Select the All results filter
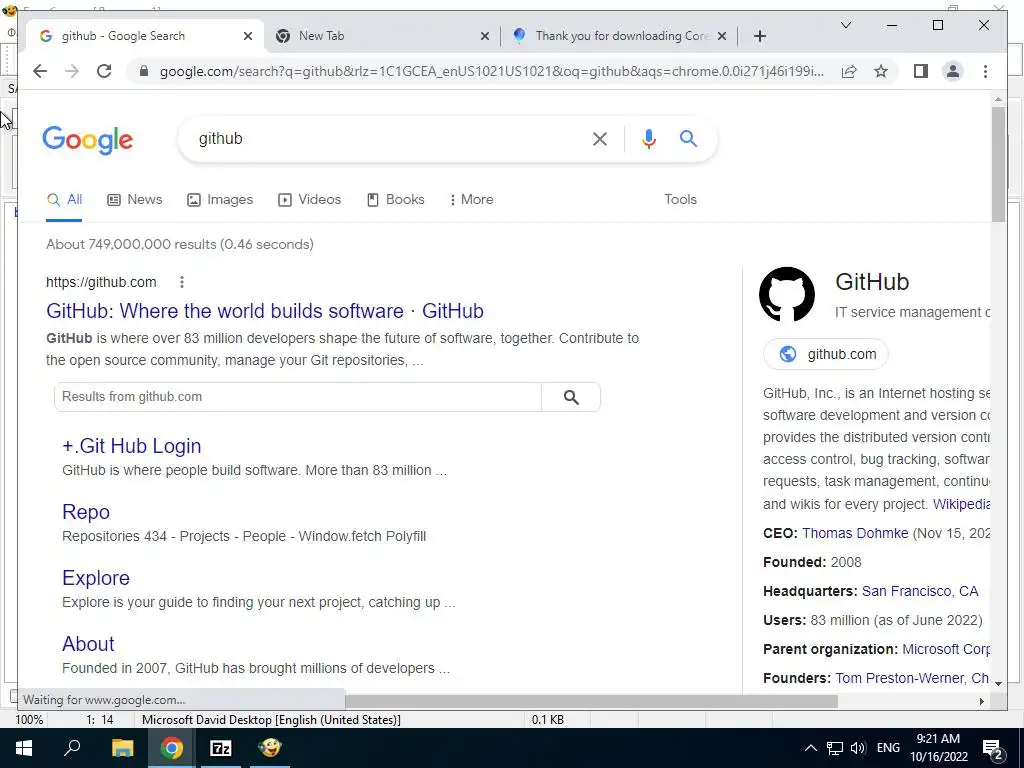Image resolution: width=1024 pixels, height=768 pixels. click(64, 200)
